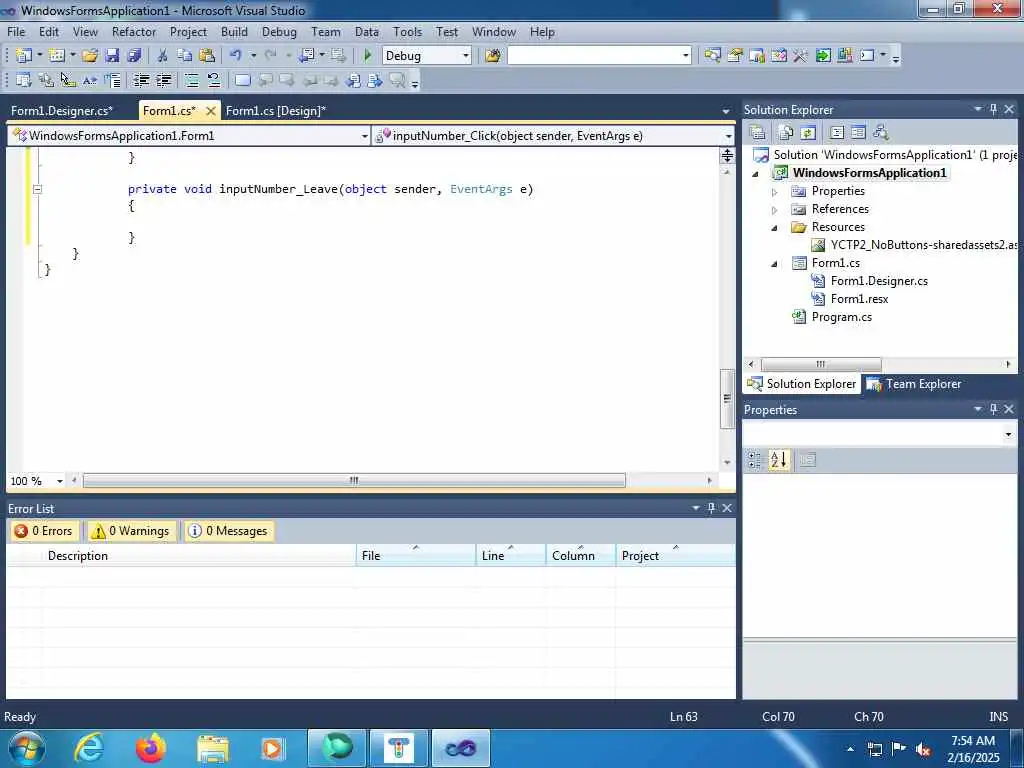Screen dimensions: 1024x768
Task: Toggle auto-hide pin on Solution Explorer
Action: pyautogui.click(x=993, y=109)
